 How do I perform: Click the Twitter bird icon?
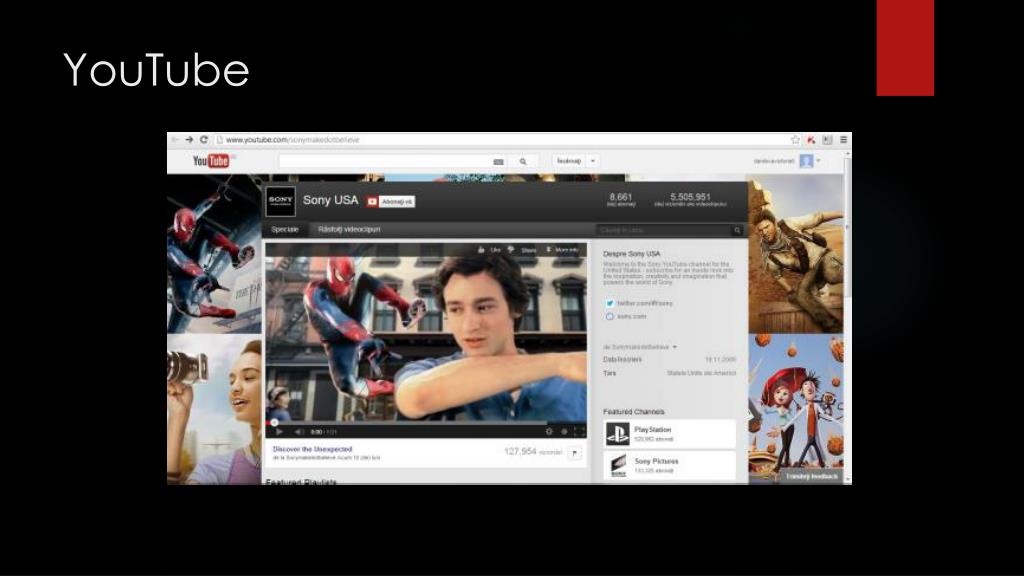609,303
